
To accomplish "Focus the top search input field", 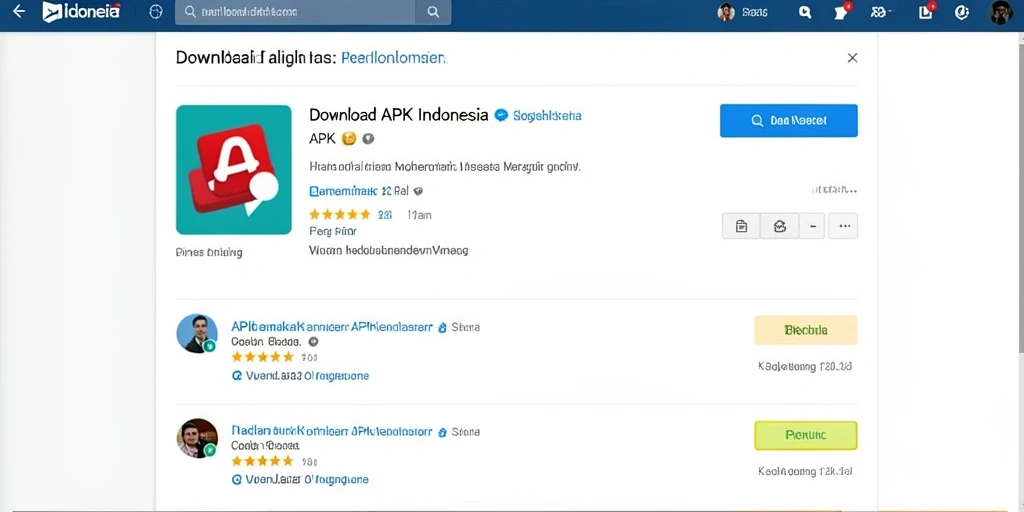I will point(295,12).
